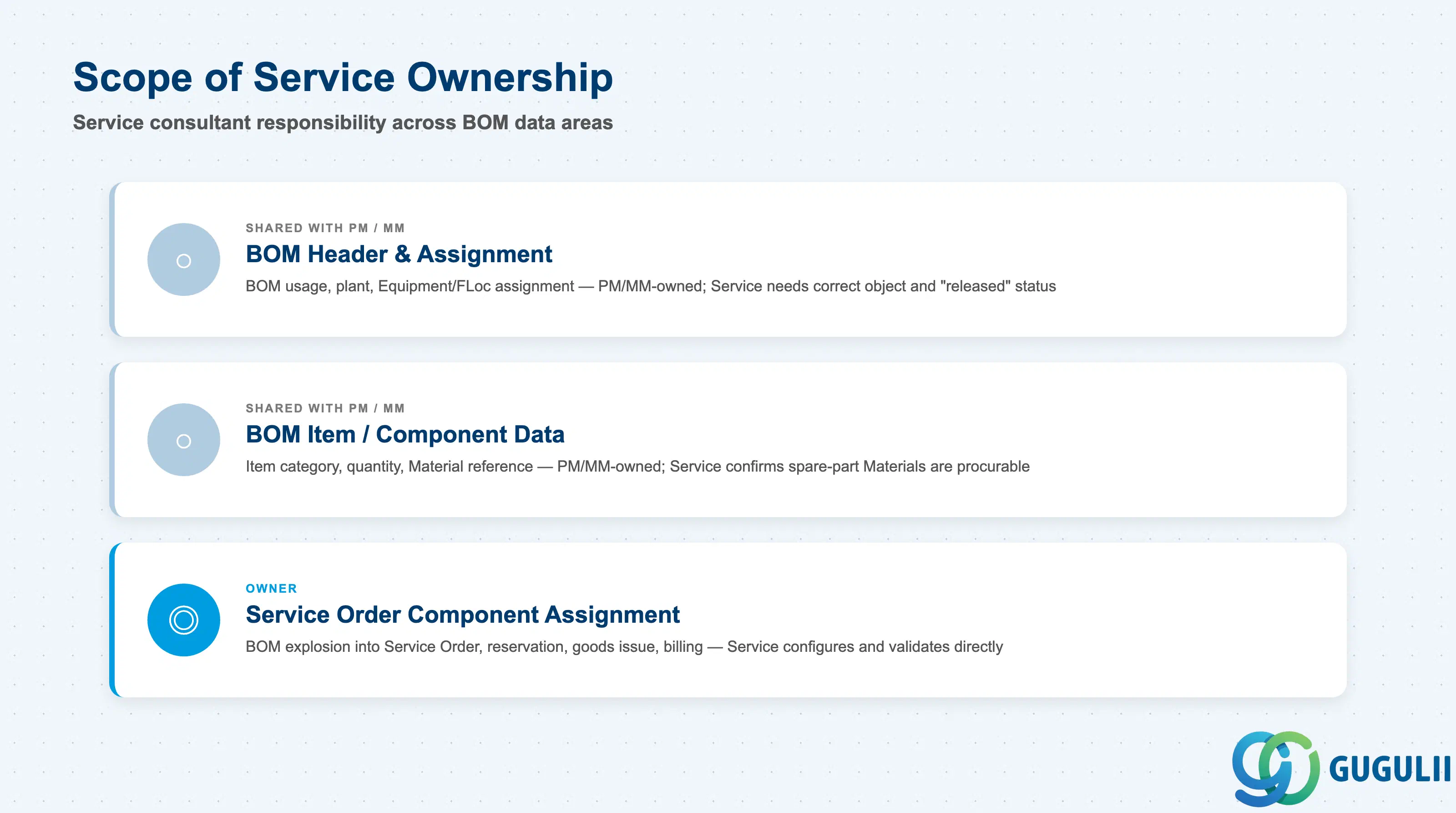
Task: Click the blue icon beside Service Order Component Assignment
Action: pos(184,620)
